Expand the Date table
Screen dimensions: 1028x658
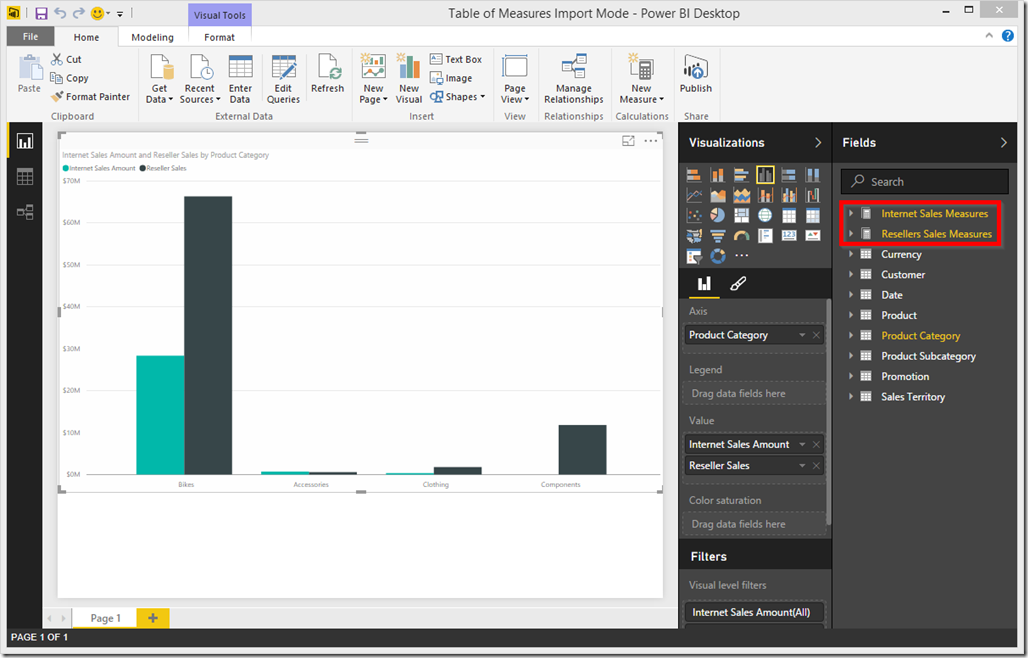click(x=850, y=295)
